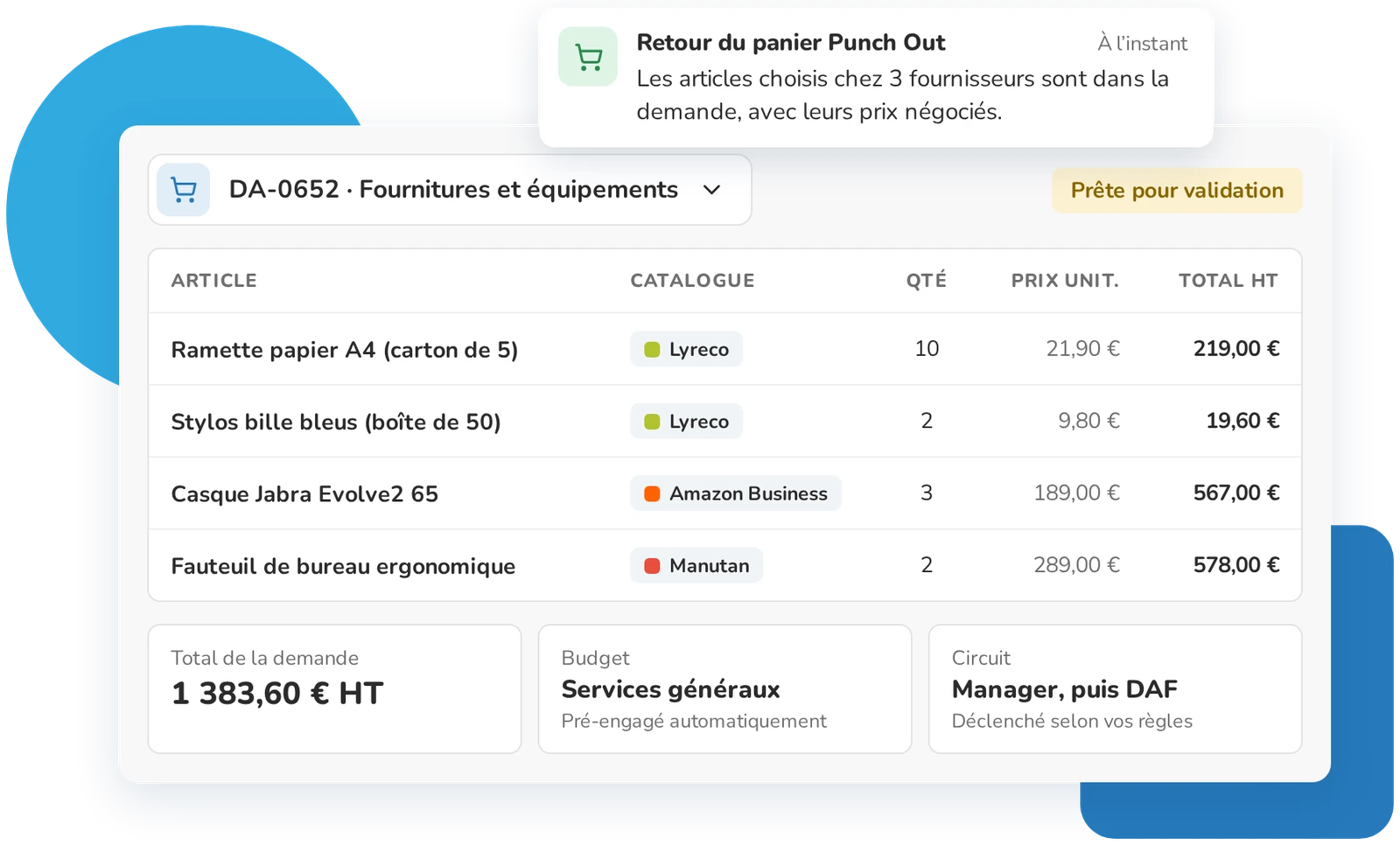Image resolution: width=1400 pixels, height=845 pixels.
Task: Click the unit price 21,90 €
Action: pos(1083,349)
